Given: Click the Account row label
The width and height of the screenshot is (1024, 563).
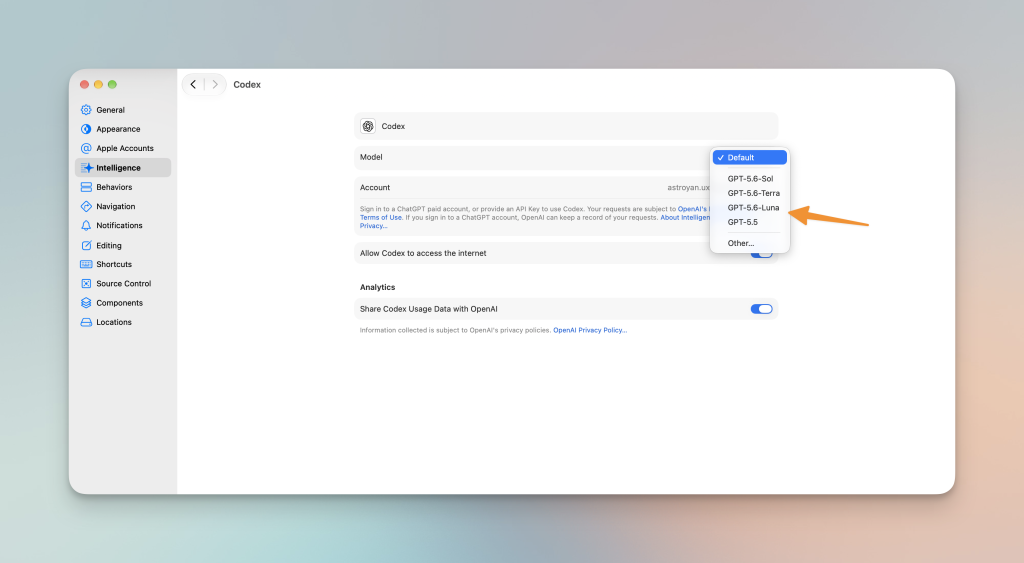Looking at the screenshot, I should tap(375, 187).
